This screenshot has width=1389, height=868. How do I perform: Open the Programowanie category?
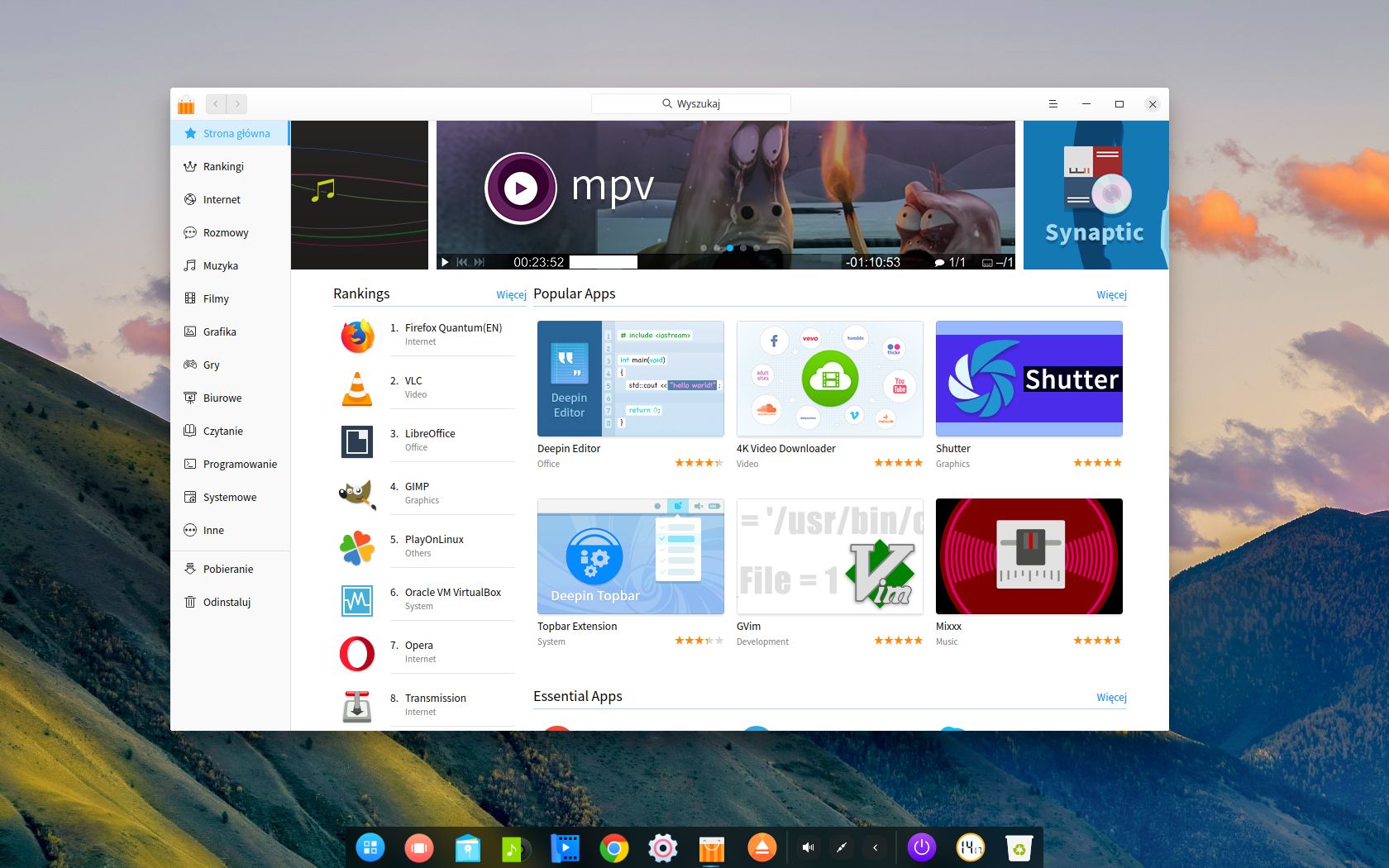click(230, 464)
